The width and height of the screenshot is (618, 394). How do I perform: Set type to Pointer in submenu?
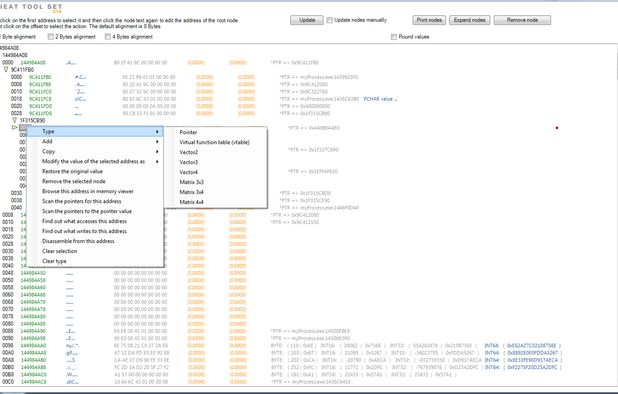216,132
